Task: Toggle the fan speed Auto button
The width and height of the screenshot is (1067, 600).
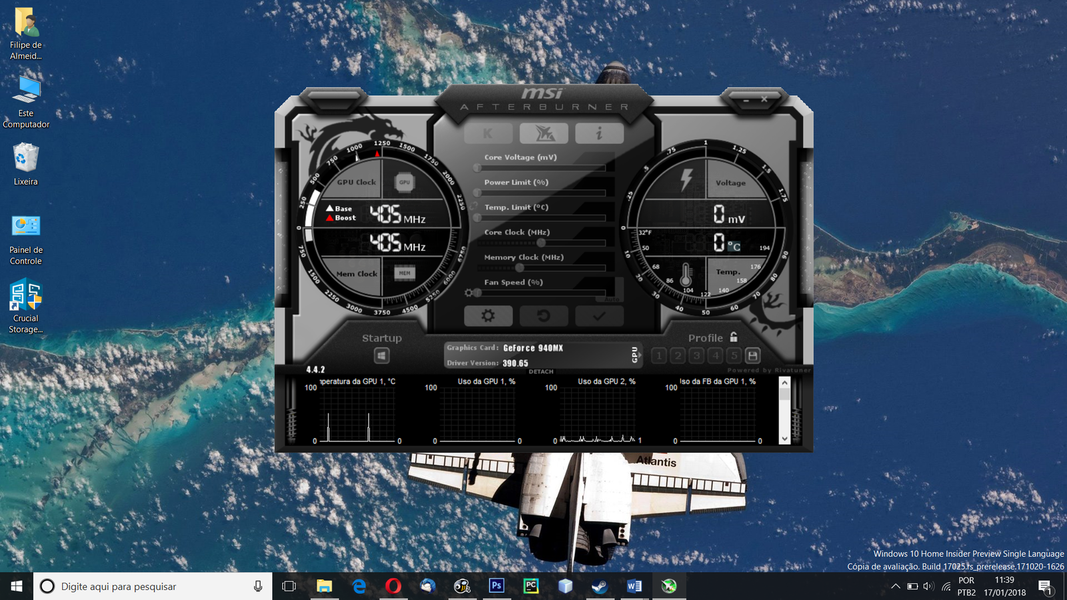Action: pos(610,299)
